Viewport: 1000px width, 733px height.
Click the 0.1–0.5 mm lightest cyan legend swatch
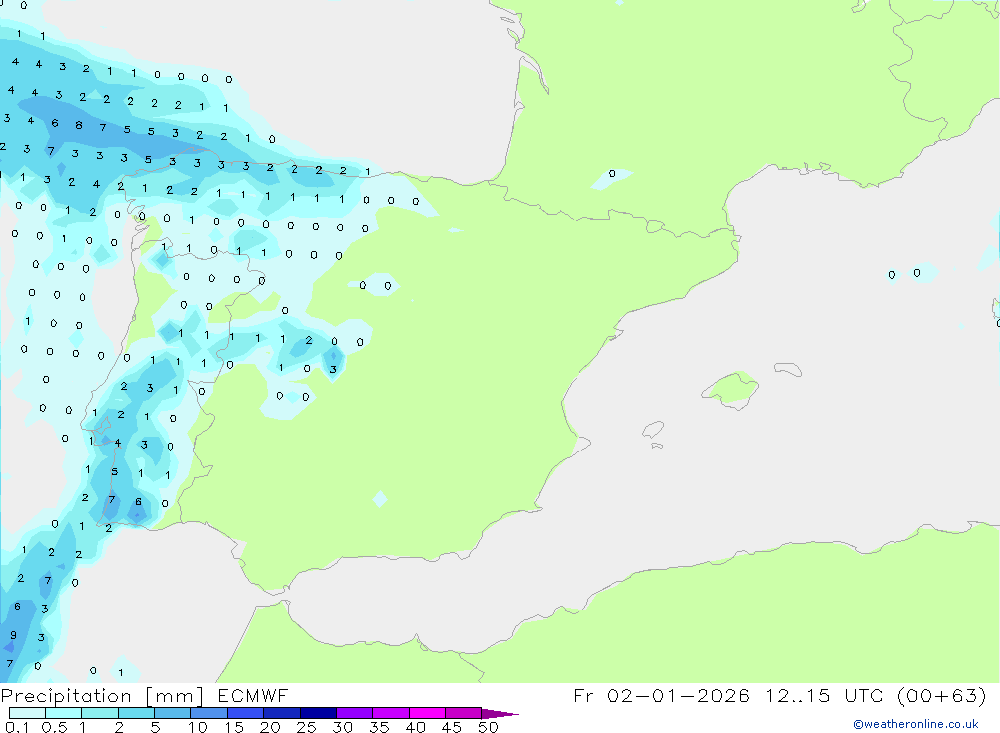point(27,713)
